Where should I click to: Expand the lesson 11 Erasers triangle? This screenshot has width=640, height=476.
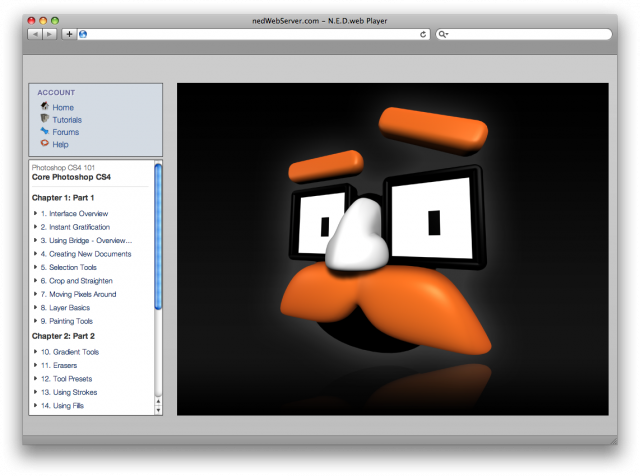[36, 365]
